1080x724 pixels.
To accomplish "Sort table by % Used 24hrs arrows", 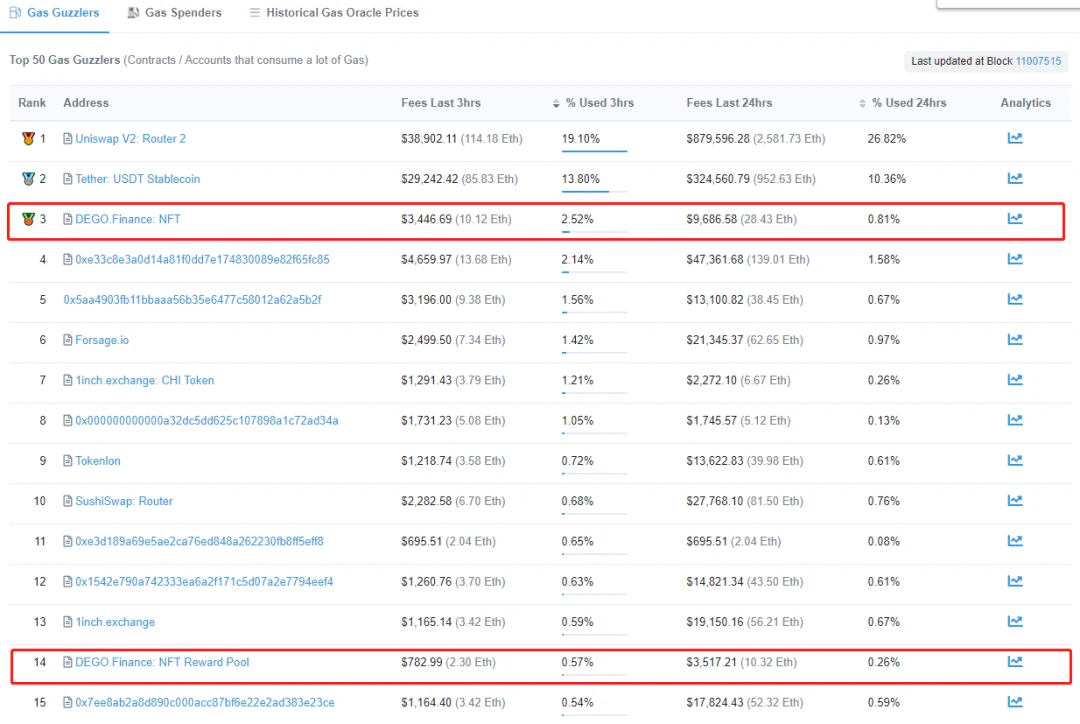I will (862, 103).
